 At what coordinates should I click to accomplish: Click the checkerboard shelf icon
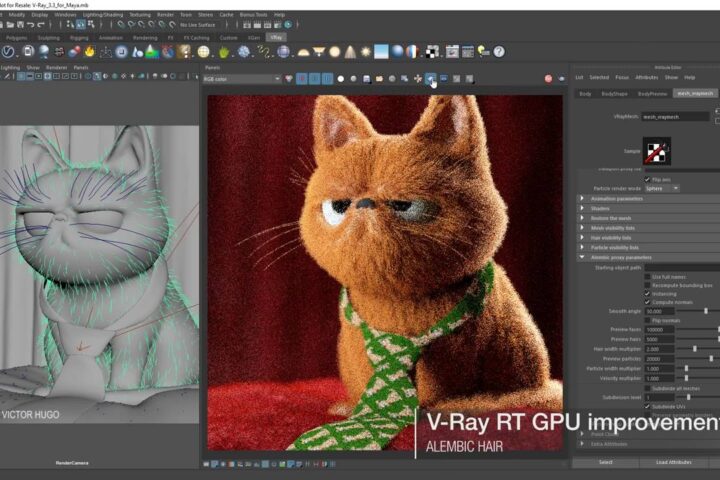tap(432, 52)
